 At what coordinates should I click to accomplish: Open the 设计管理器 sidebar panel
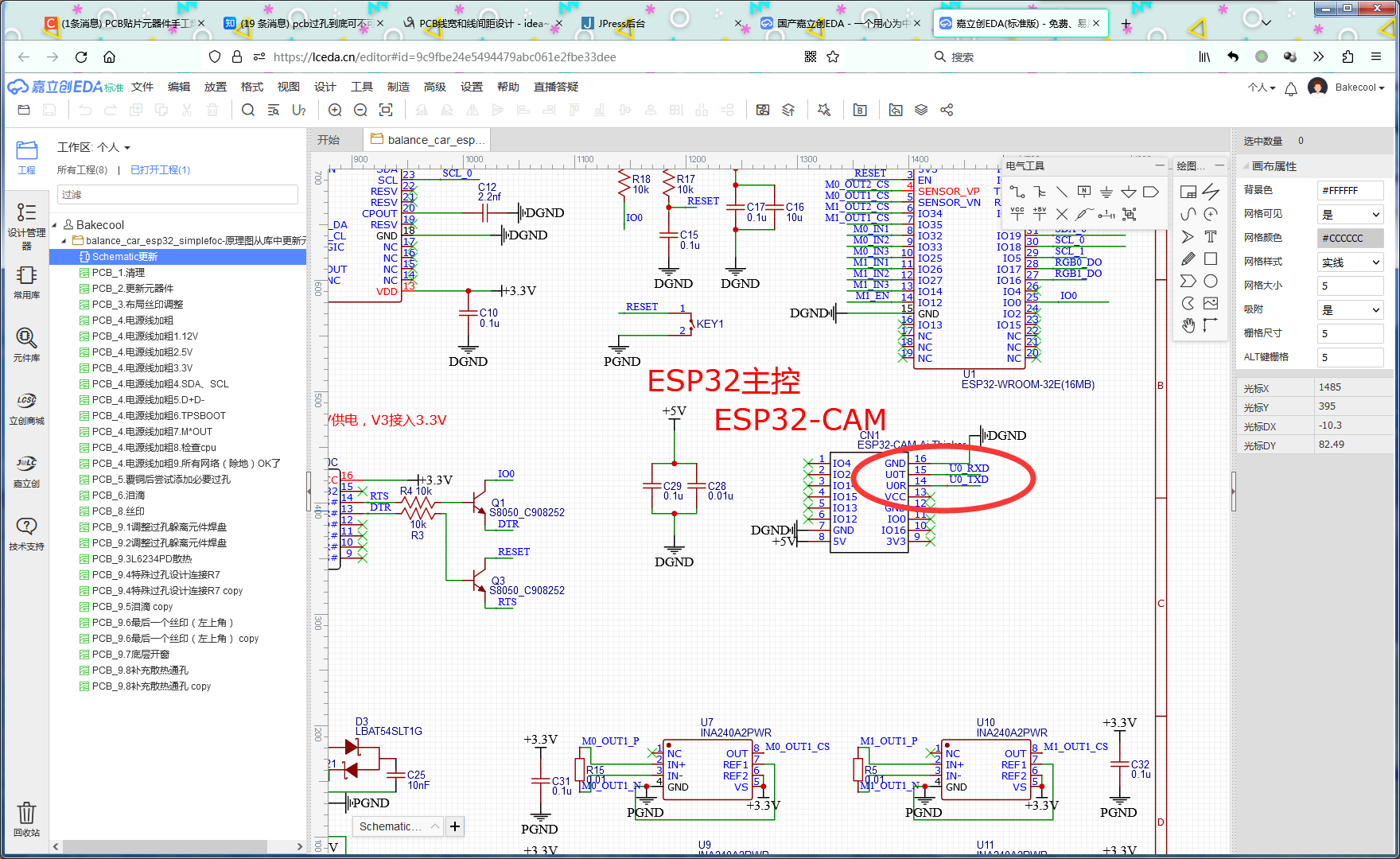(x=26, y=226)
